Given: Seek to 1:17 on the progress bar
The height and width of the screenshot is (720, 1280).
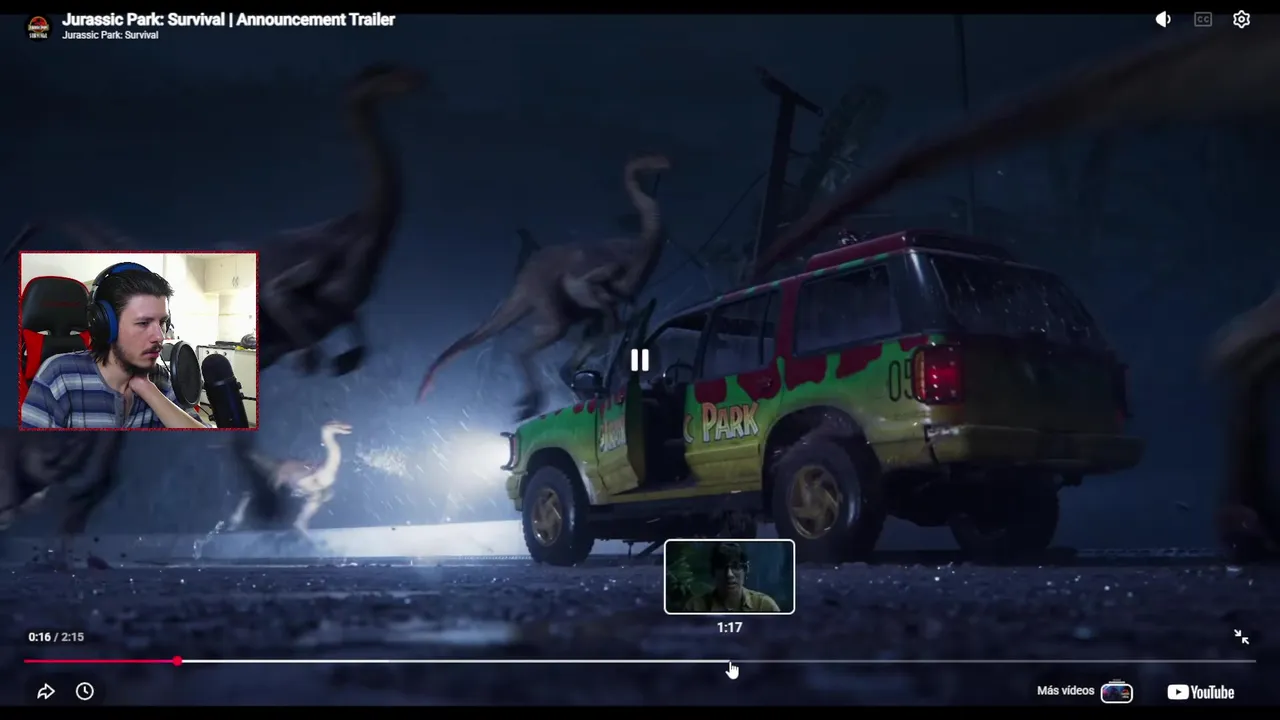Looking at the screenshot, I should (730, 661).
